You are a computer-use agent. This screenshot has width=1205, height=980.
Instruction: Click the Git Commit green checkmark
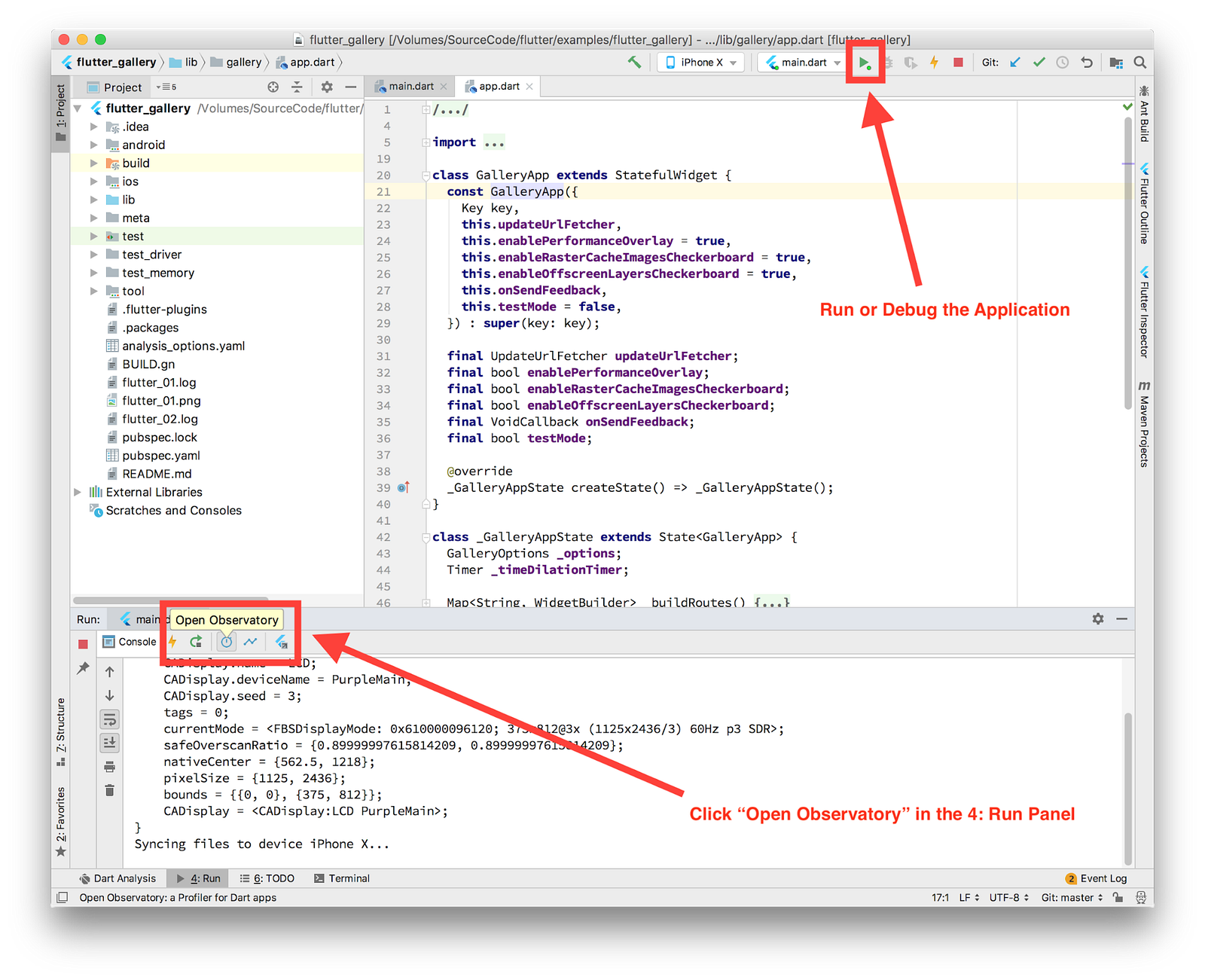[1039, 63]
